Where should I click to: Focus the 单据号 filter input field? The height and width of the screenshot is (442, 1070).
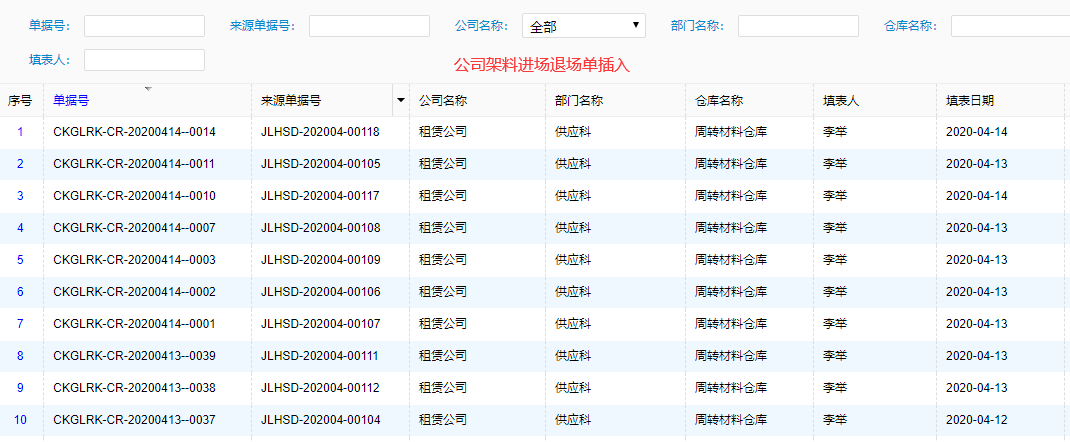(x=144, y=26)
